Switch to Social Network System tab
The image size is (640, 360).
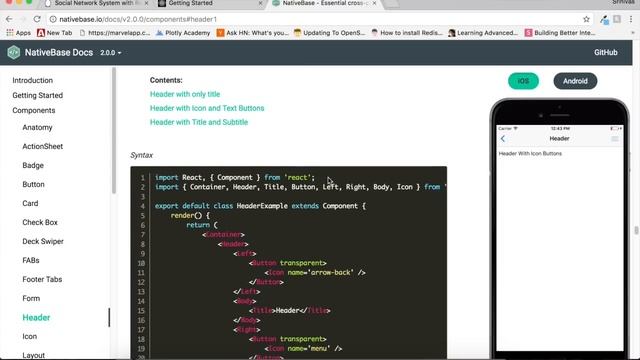[x=96, y=3]
